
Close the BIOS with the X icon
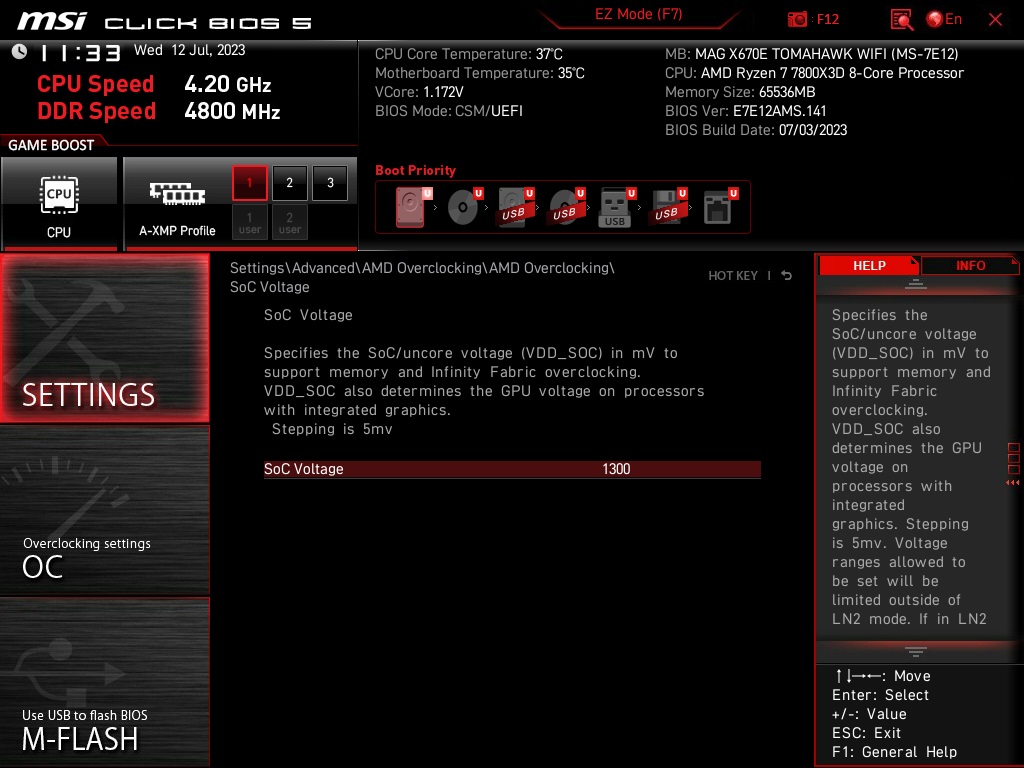[995, 20]
